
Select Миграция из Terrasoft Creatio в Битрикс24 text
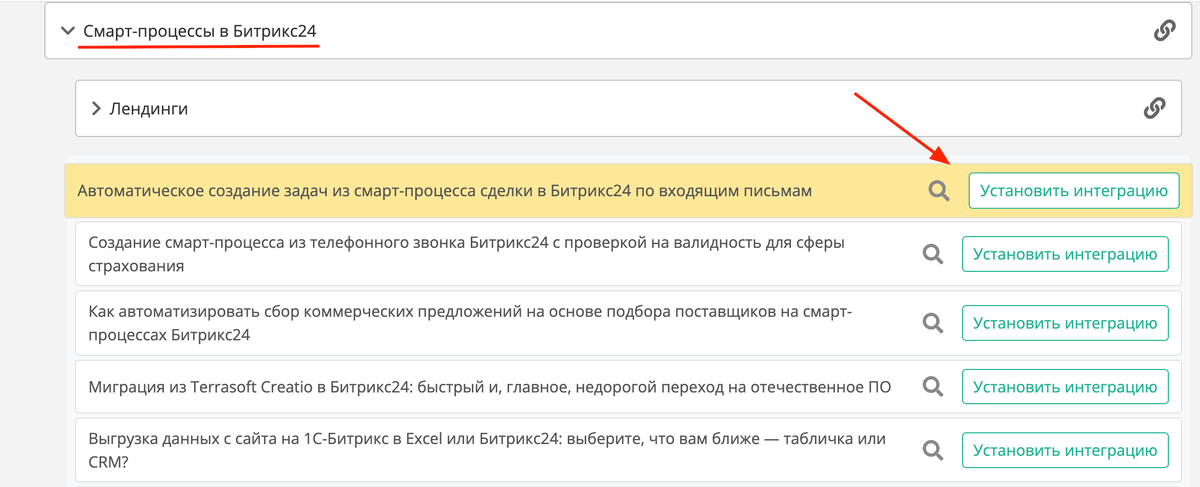(x=490, y=387)
